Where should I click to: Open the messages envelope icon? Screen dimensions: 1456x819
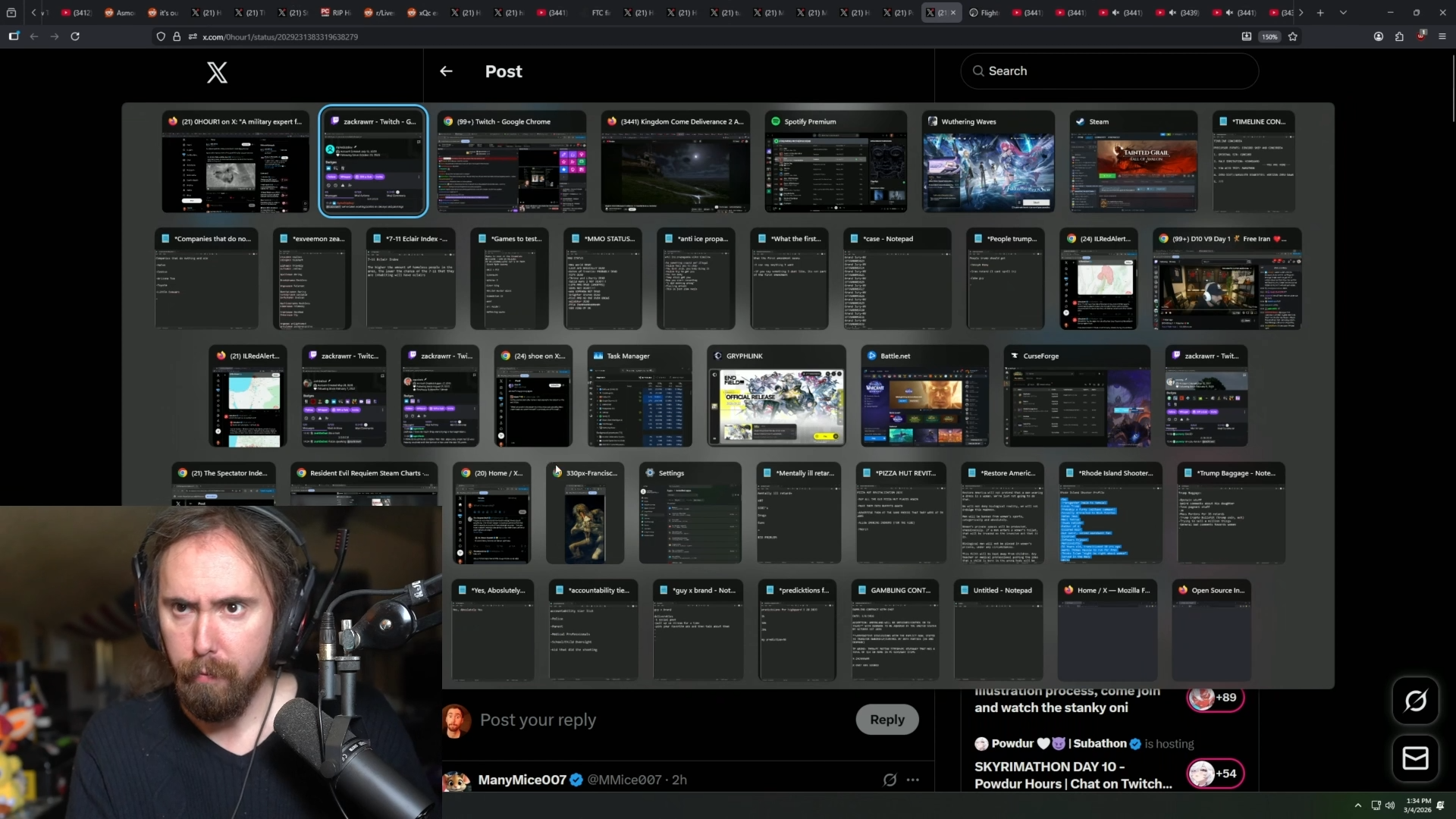click(x=1415, y=758)
